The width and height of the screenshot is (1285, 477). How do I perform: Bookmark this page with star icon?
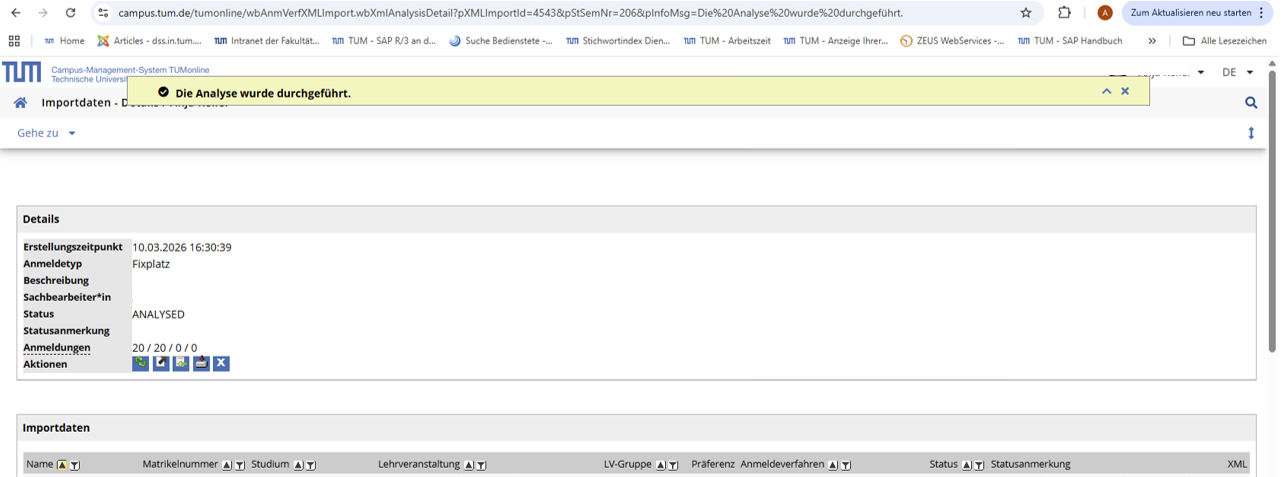1026,13
